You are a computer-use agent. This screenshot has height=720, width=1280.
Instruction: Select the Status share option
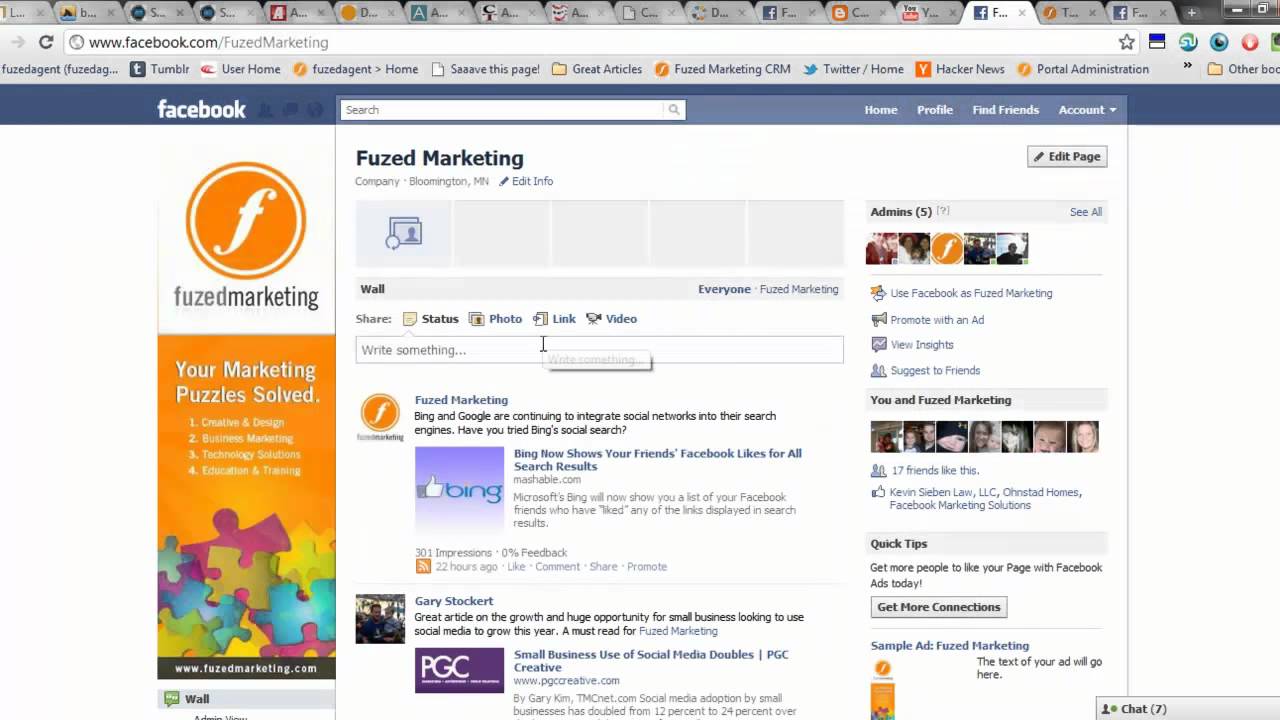[x=430, y=319]
